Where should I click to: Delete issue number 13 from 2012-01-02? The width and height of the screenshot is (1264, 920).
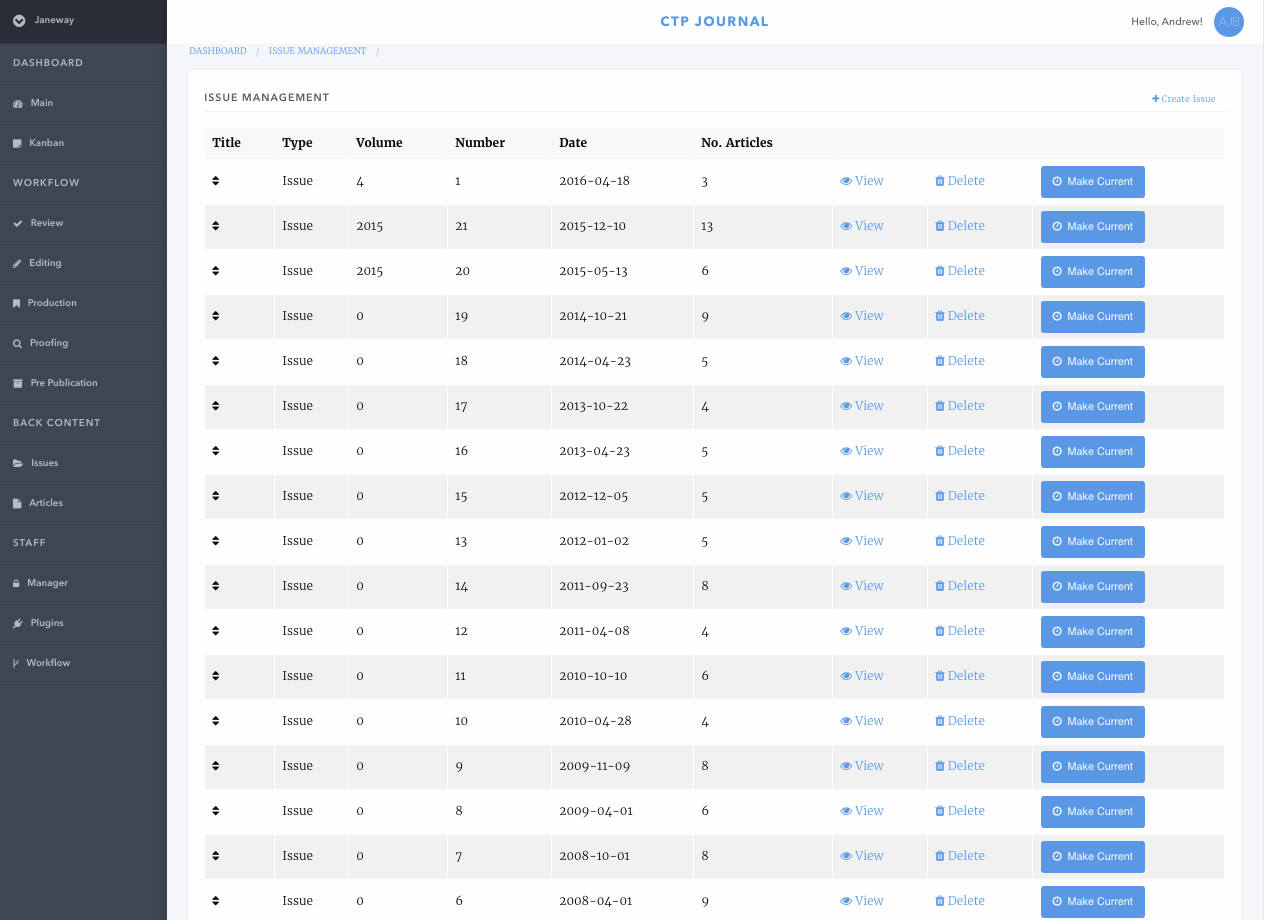tap(960, 541)
